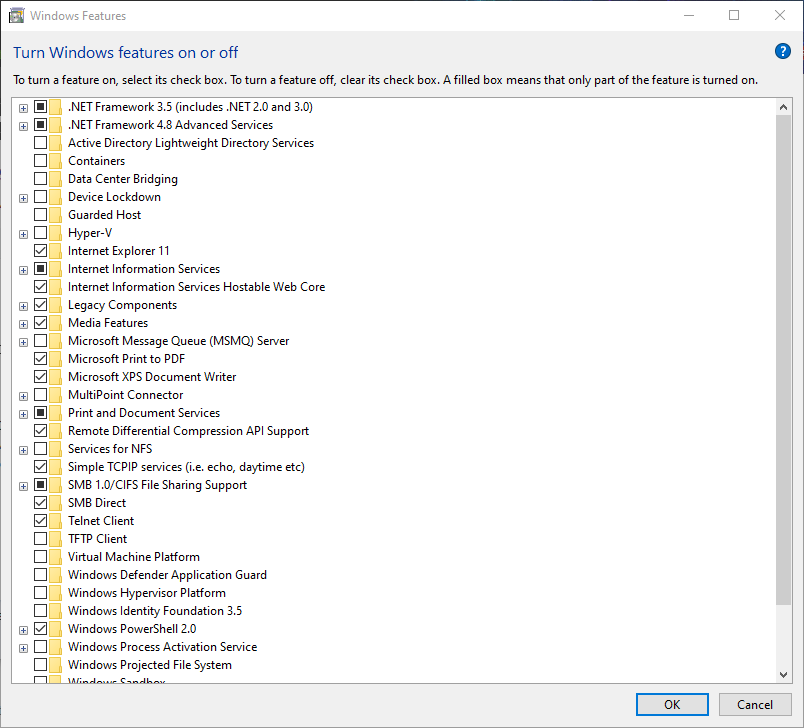Select Internet Information Services Hostable Web Core label
The image size is (804, 728).
coord(196,287)
